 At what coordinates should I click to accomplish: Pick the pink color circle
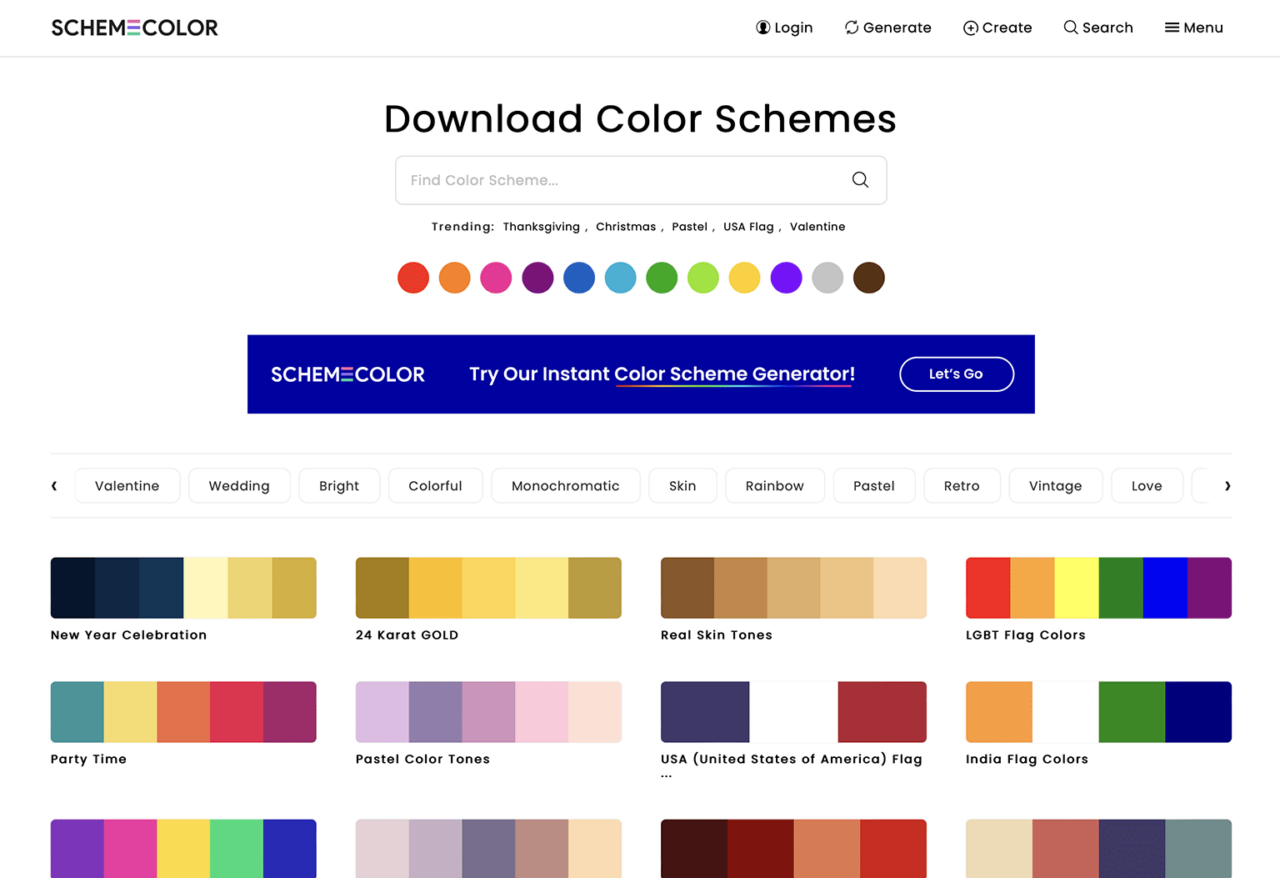pos(496,278)
